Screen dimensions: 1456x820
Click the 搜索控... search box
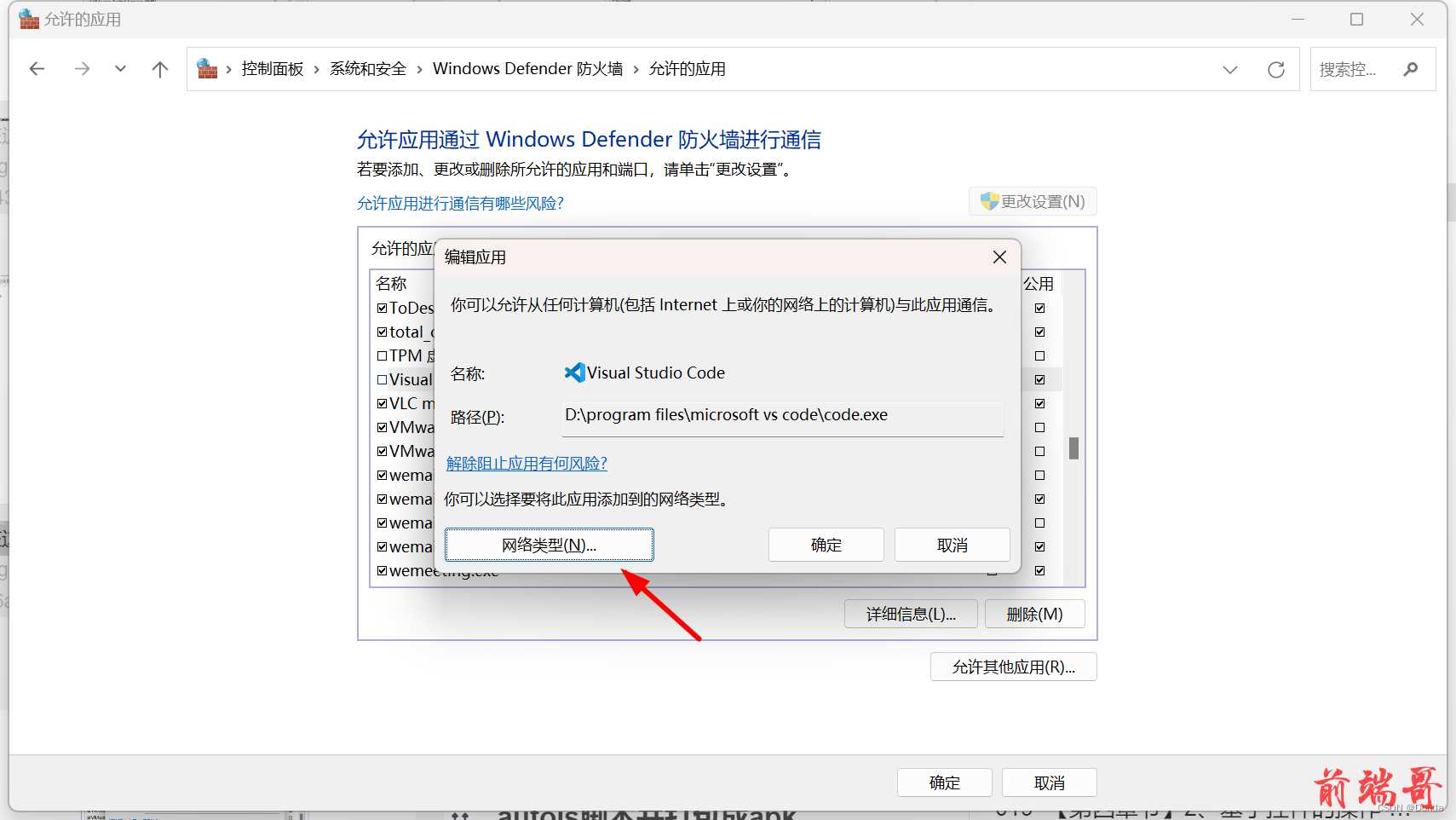(x=1373, y=69)
